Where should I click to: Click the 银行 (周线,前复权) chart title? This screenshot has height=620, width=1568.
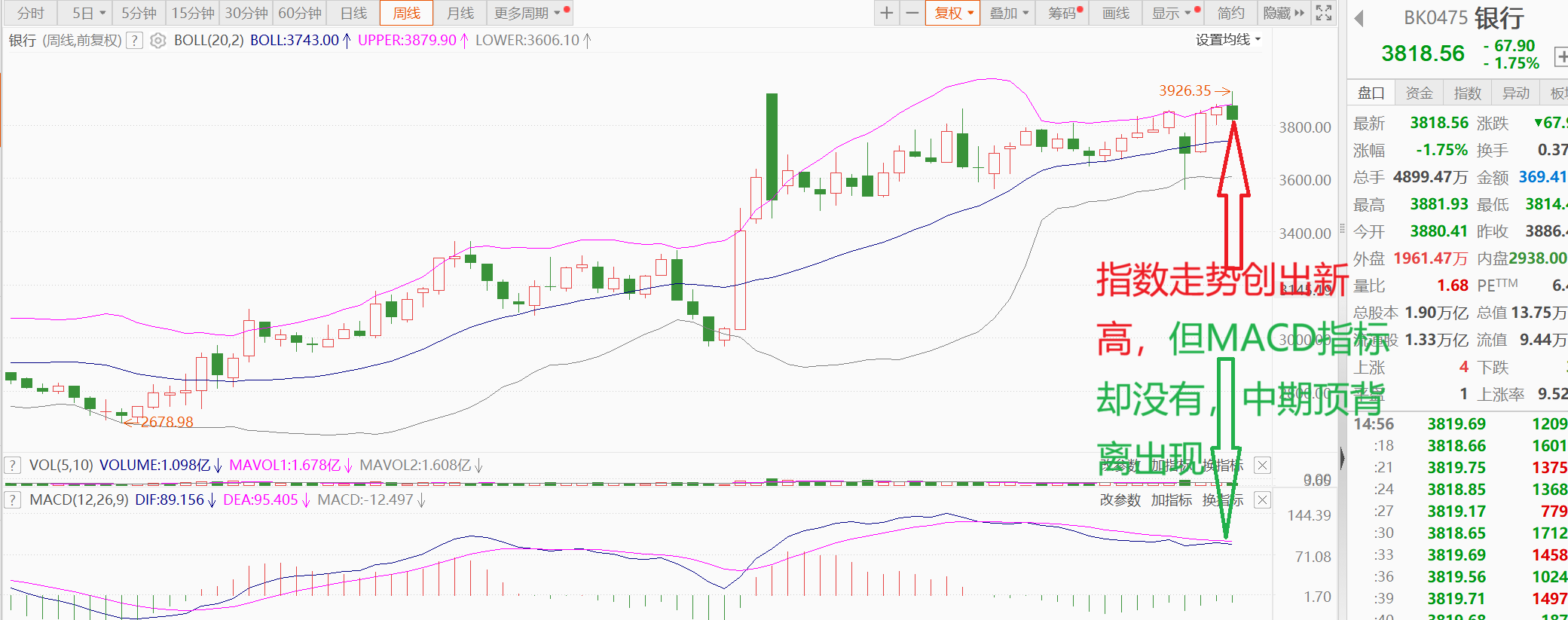tap(65, 41)
